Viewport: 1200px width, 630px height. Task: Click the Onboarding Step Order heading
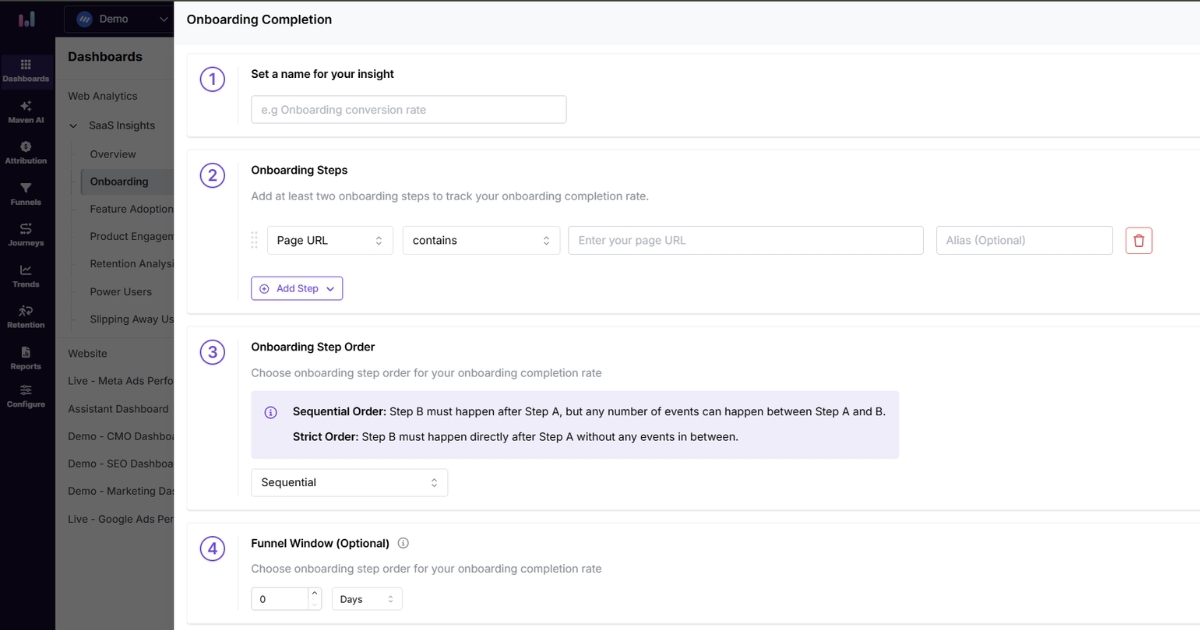(313, 347)
